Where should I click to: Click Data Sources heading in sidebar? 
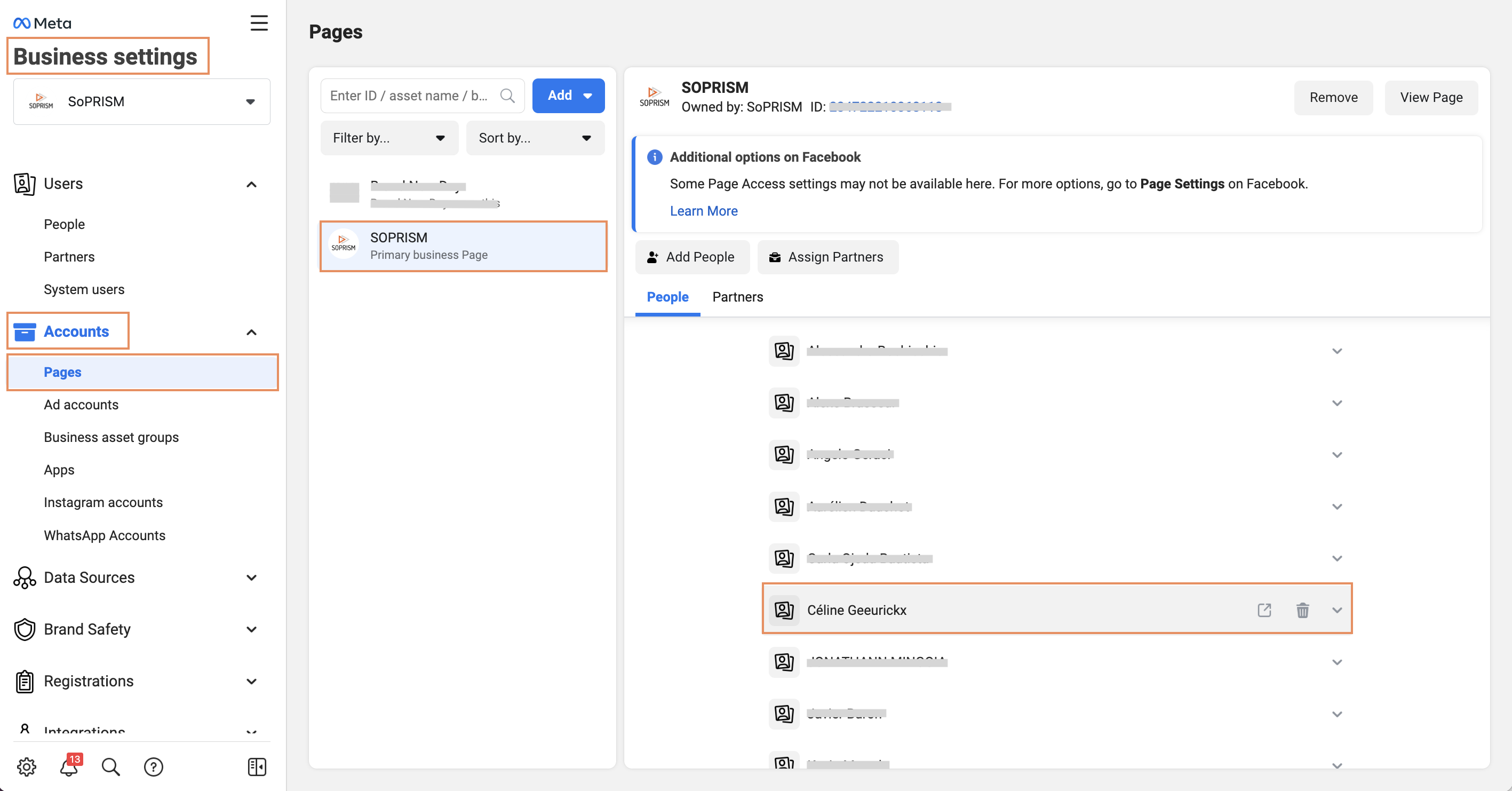pyautogui.click(x=89, y=578)
